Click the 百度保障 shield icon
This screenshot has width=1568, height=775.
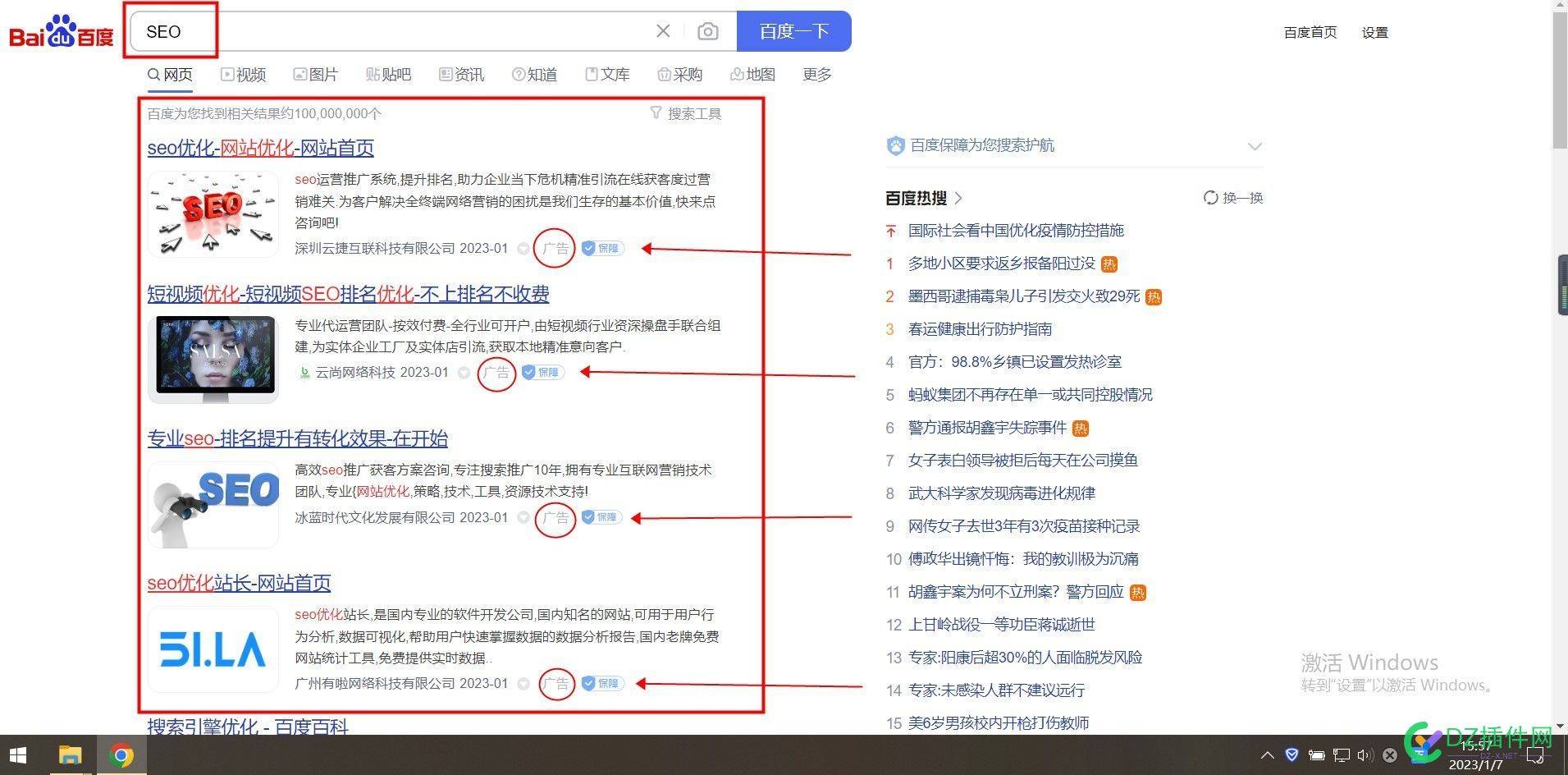(x=895, y=145)
